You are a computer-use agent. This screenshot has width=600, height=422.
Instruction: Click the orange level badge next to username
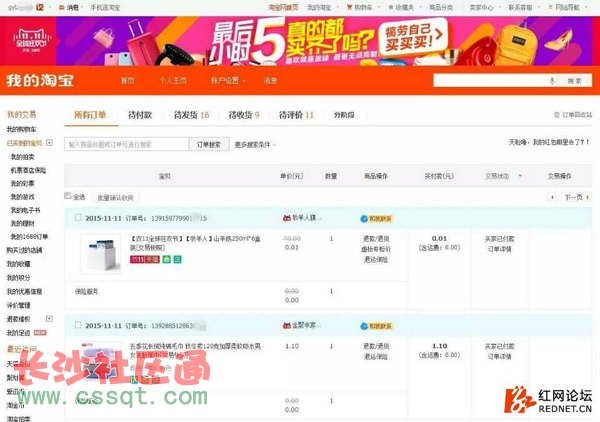(40, 7)
